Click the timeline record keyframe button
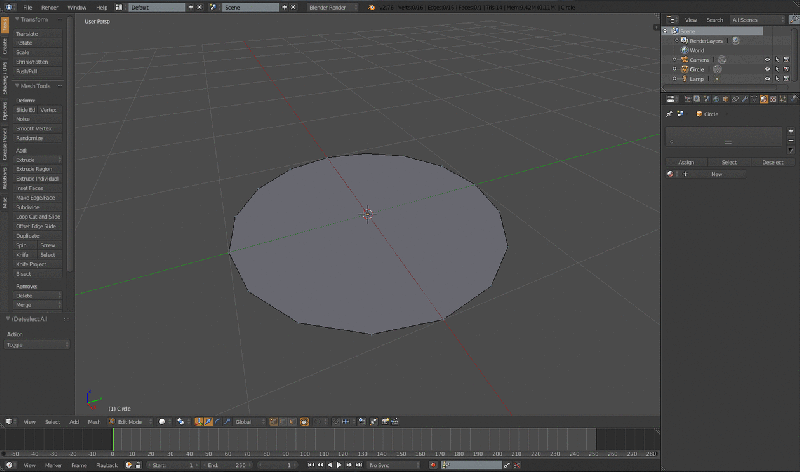This screenshot has height=472, width=800. point(433,465)
